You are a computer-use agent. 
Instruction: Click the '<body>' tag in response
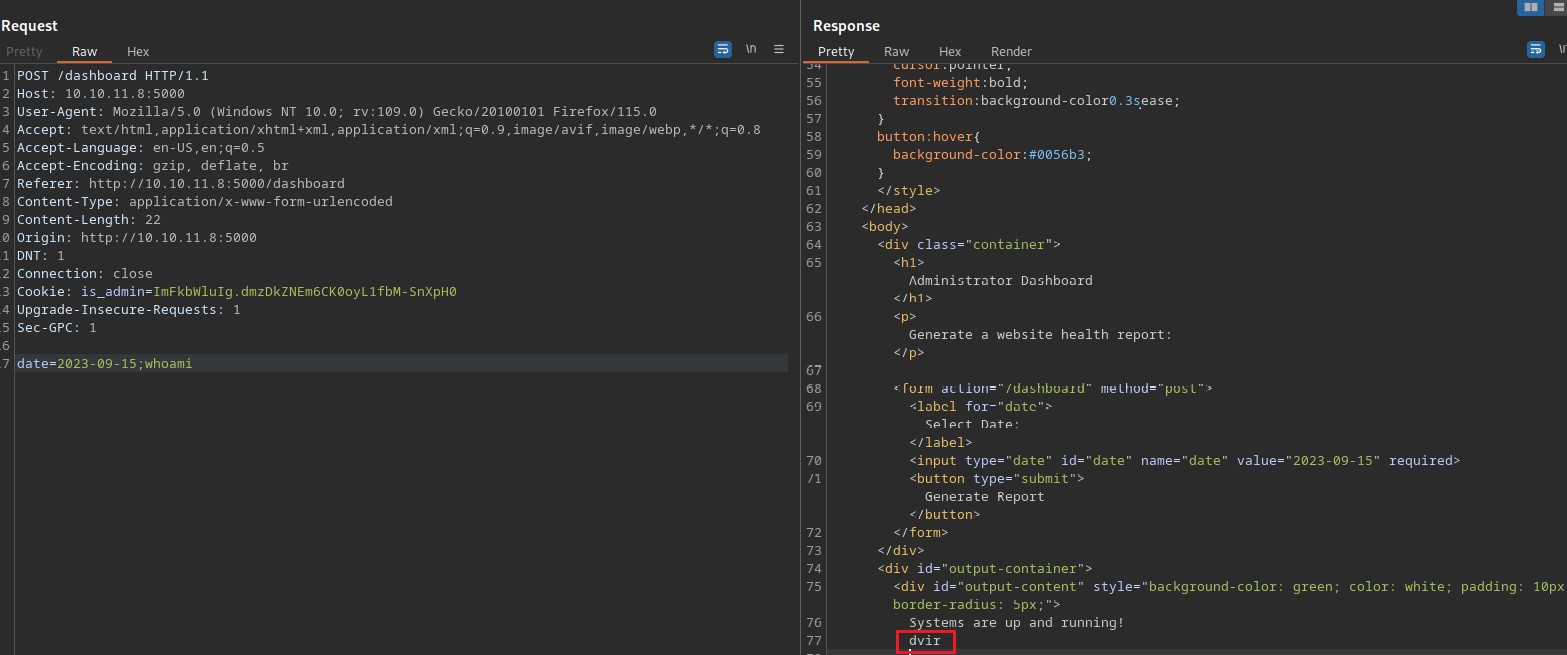tap(885, 226)
